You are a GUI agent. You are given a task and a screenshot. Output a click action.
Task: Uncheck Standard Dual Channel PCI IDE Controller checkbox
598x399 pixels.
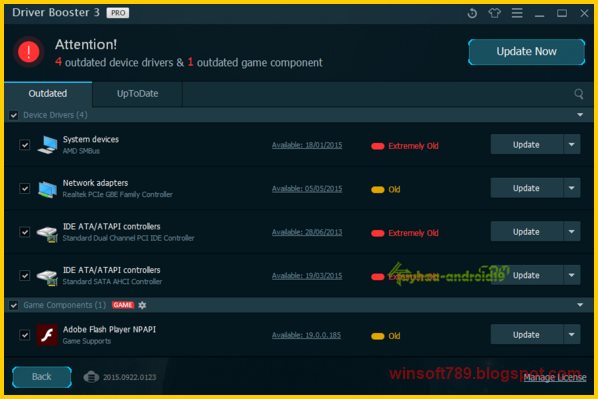coord(25,232)
